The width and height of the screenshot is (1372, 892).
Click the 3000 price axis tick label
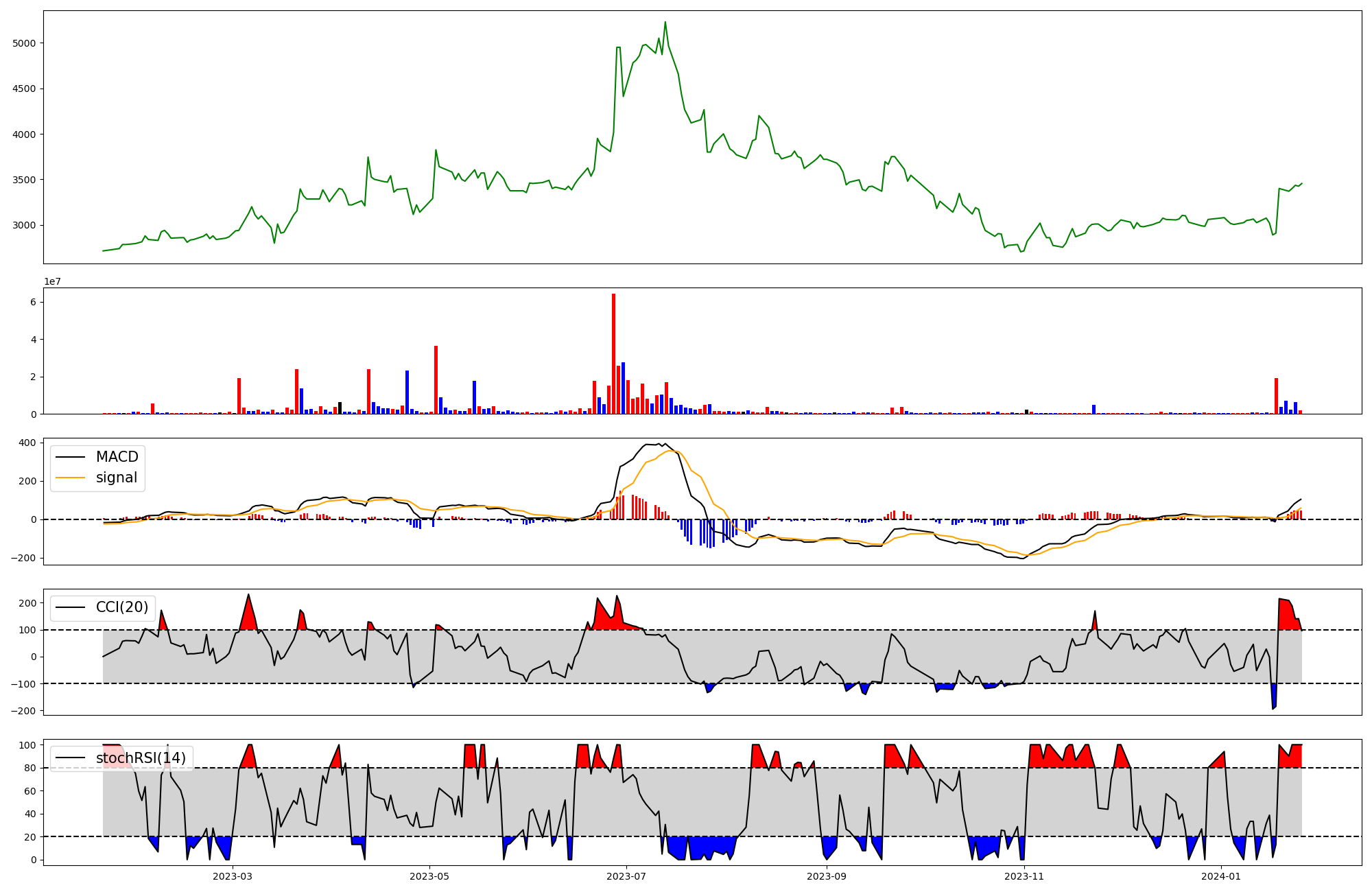click(24, 226)
